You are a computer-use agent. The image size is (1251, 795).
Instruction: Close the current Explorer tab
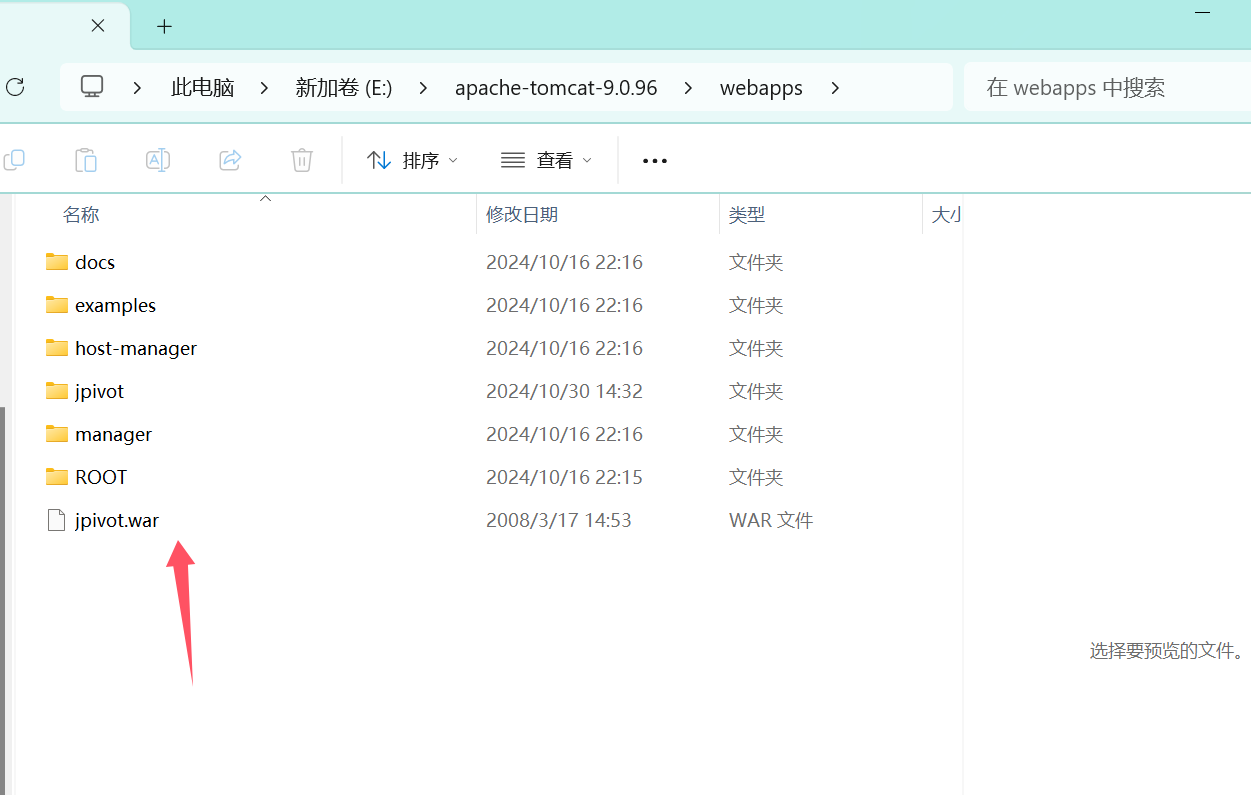coord(98,26)
